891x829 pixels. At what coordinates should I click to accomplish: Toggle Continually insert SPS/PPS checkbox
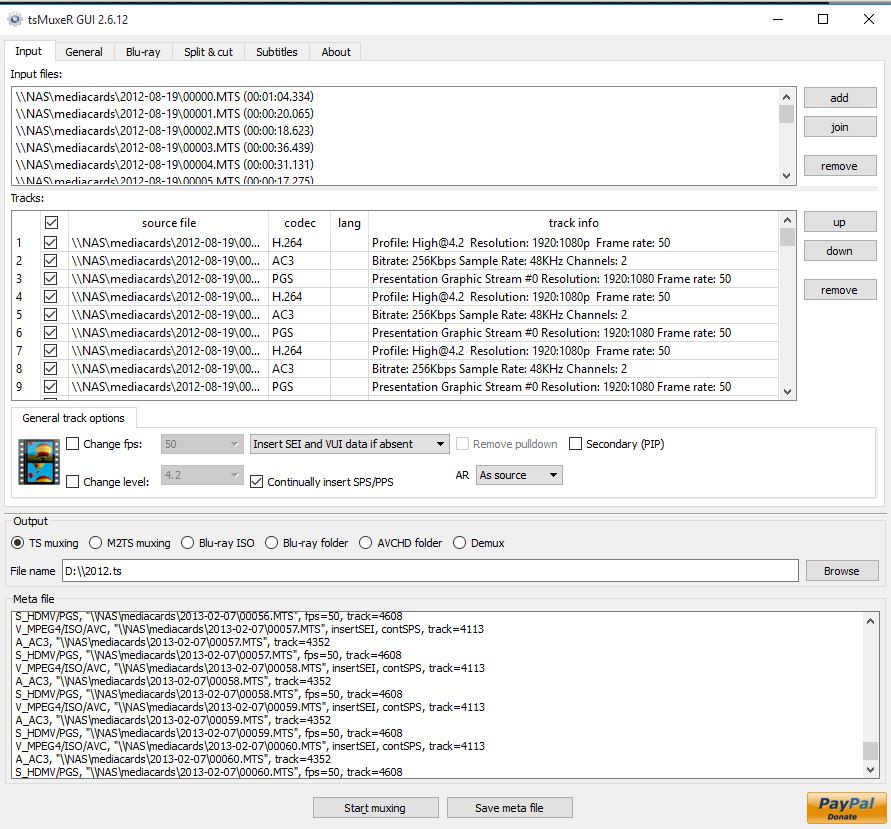(x=257, y=482)
